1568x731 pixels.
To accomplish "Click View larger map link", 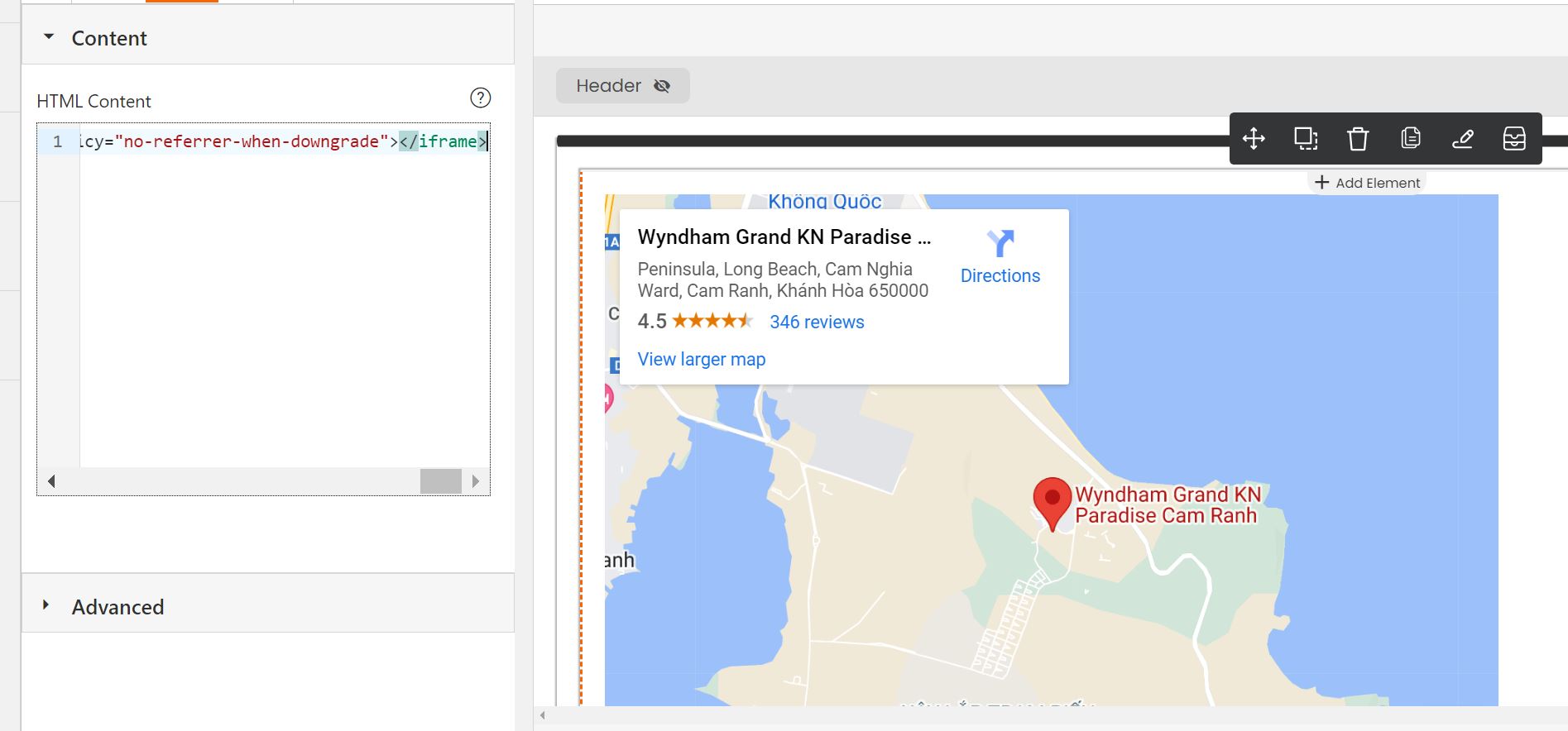I will point(701,360).
